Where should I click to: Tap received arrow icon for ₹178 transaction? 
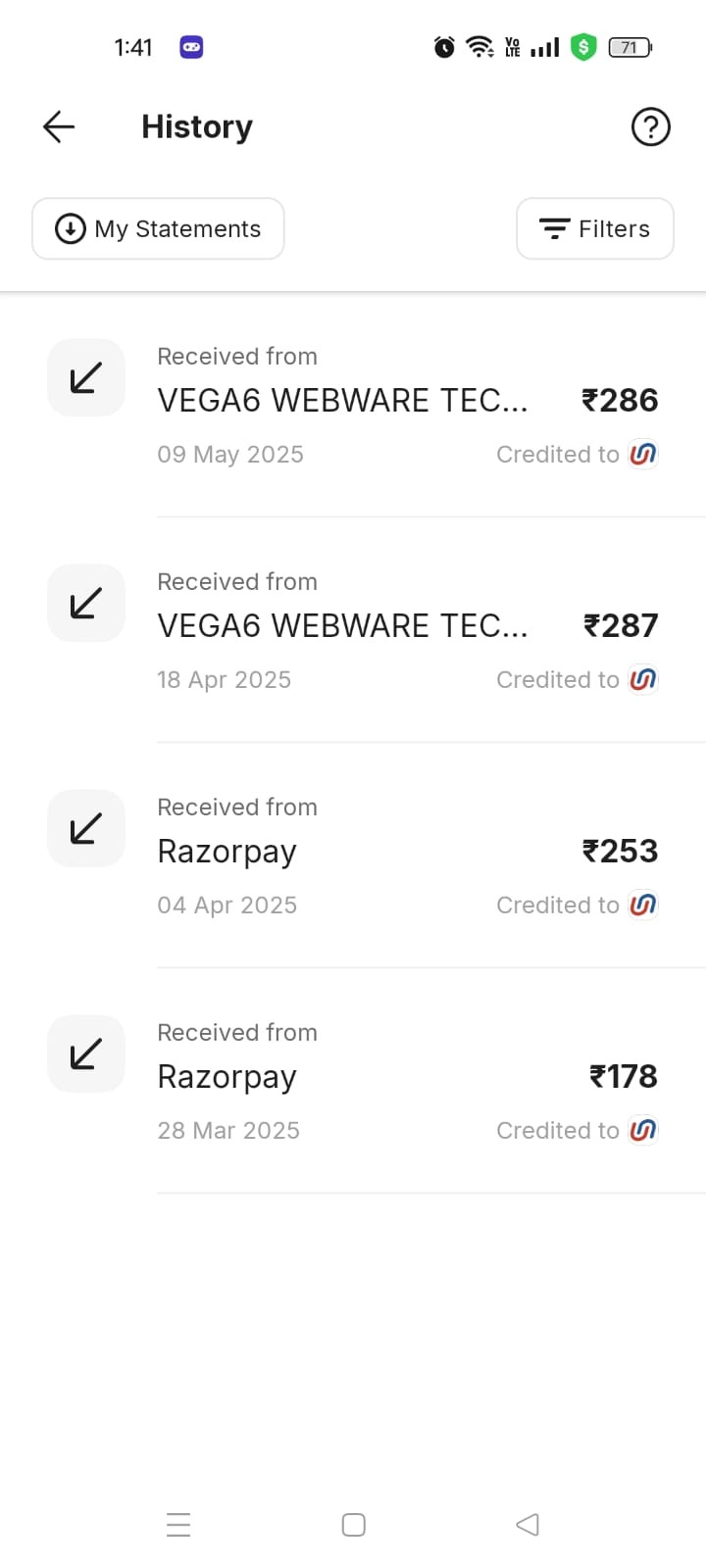(x=86, y=1053)
